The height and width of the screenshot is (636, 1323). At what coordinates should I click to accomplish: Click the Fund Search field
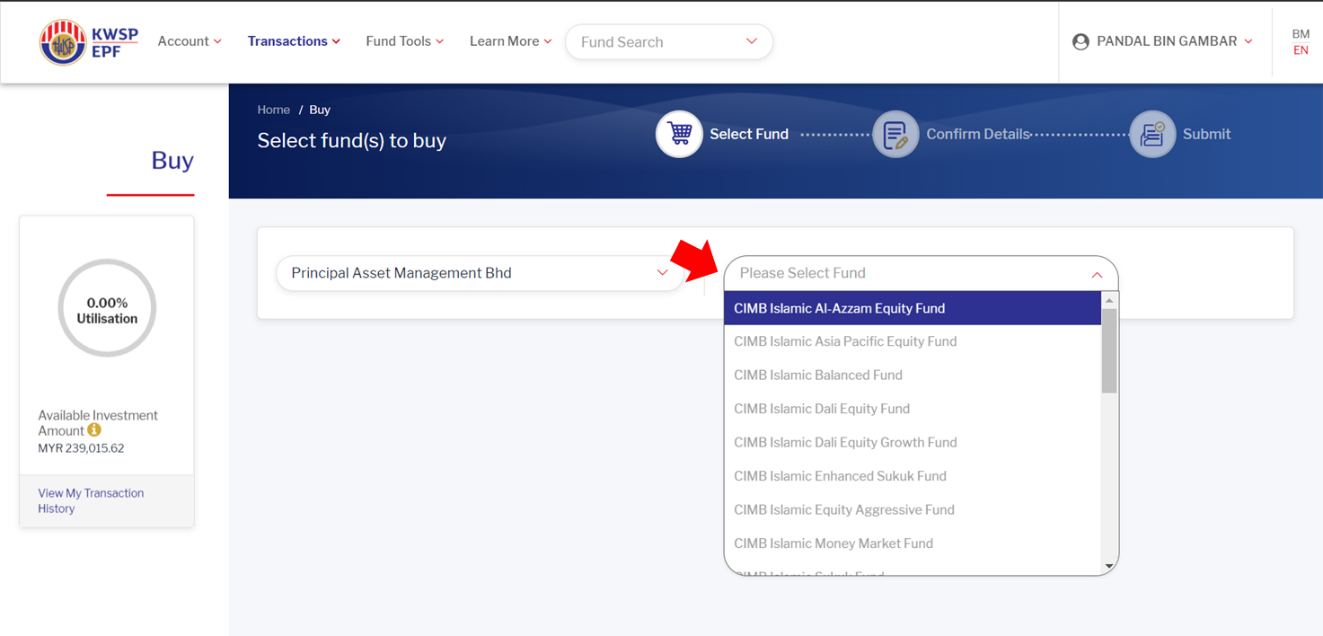click(x=669, y=42)
